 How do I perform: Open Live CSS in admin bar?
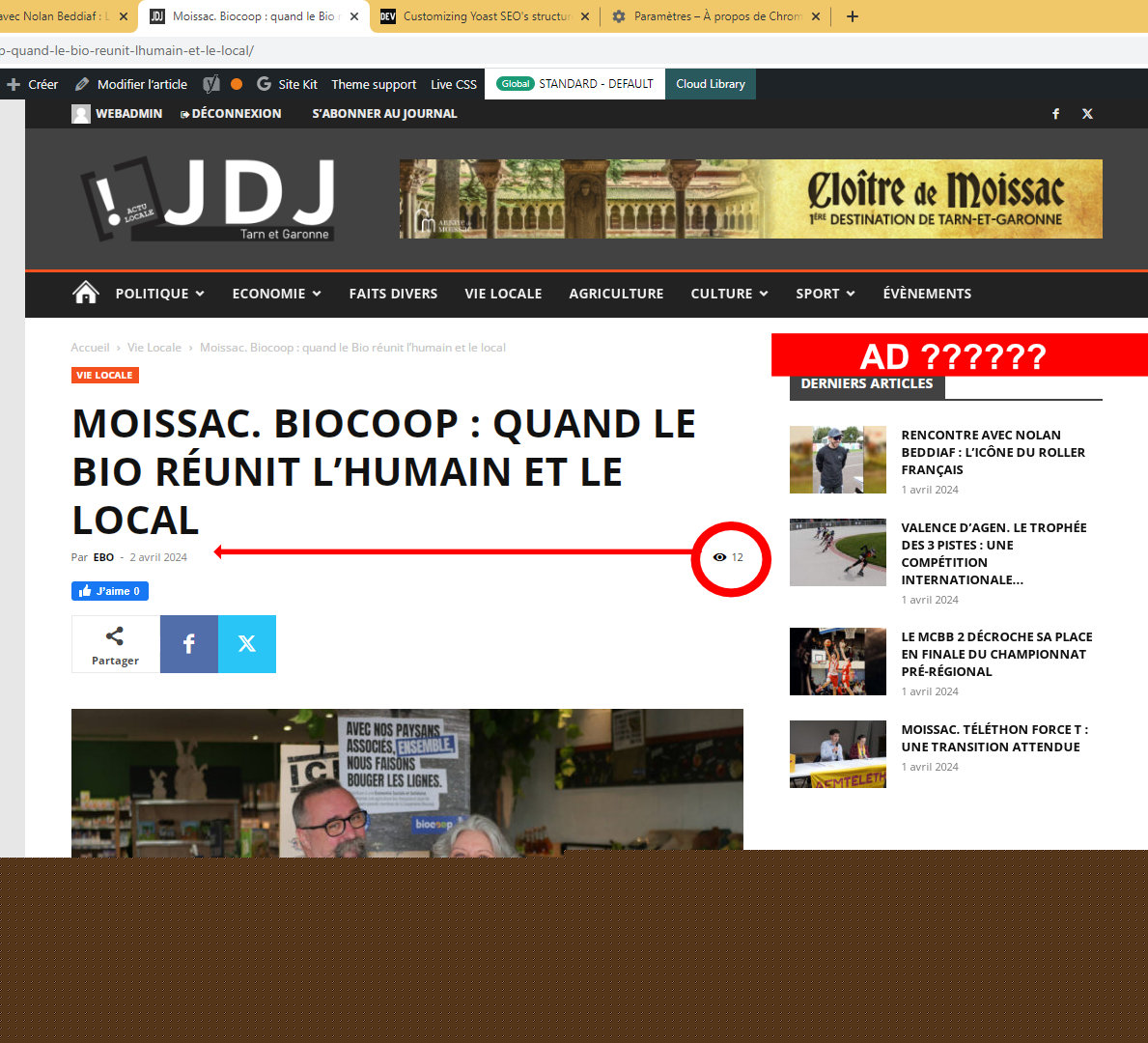coord(453,84)
